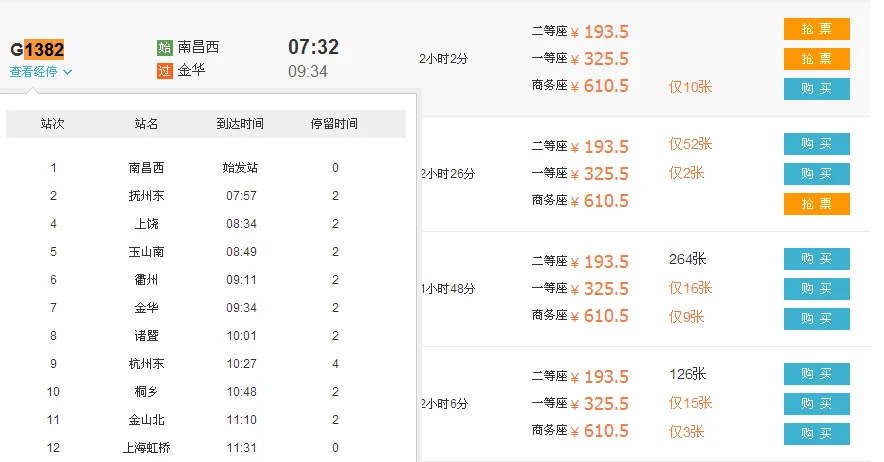Collapse the 查看经停 stops dropdown
This screenshot has width=884, height=462.
(x=41, y=72)
